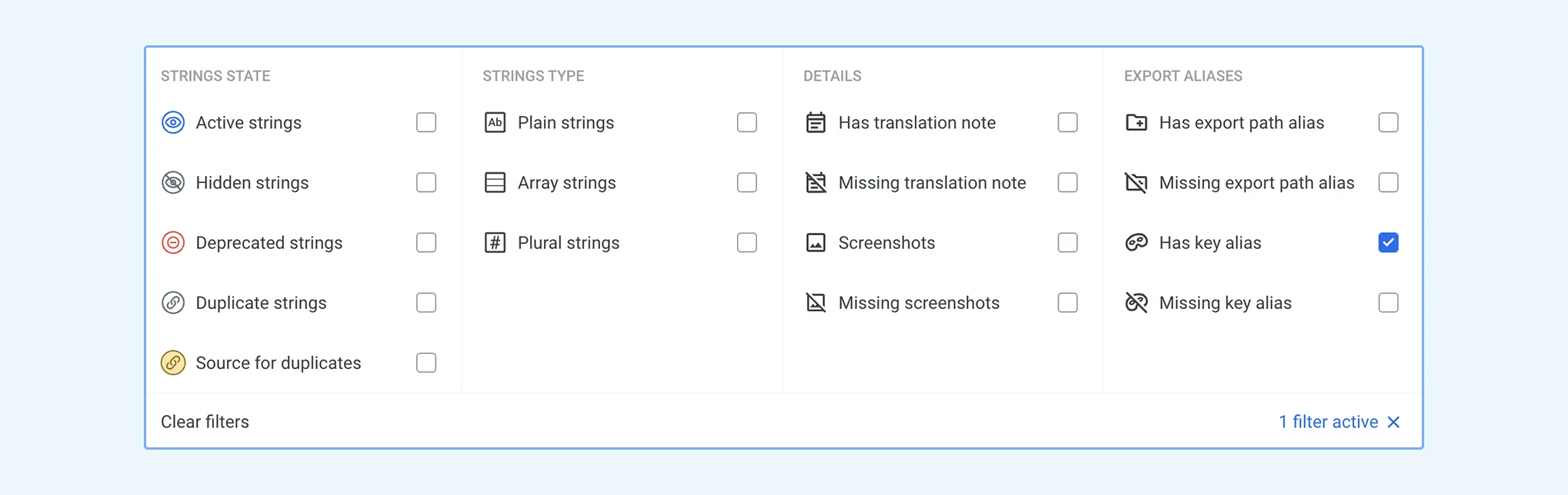Uncheck the Has key alias checkbox
The height and width of the screenshot is (495, 1568).
point(1388,243)
